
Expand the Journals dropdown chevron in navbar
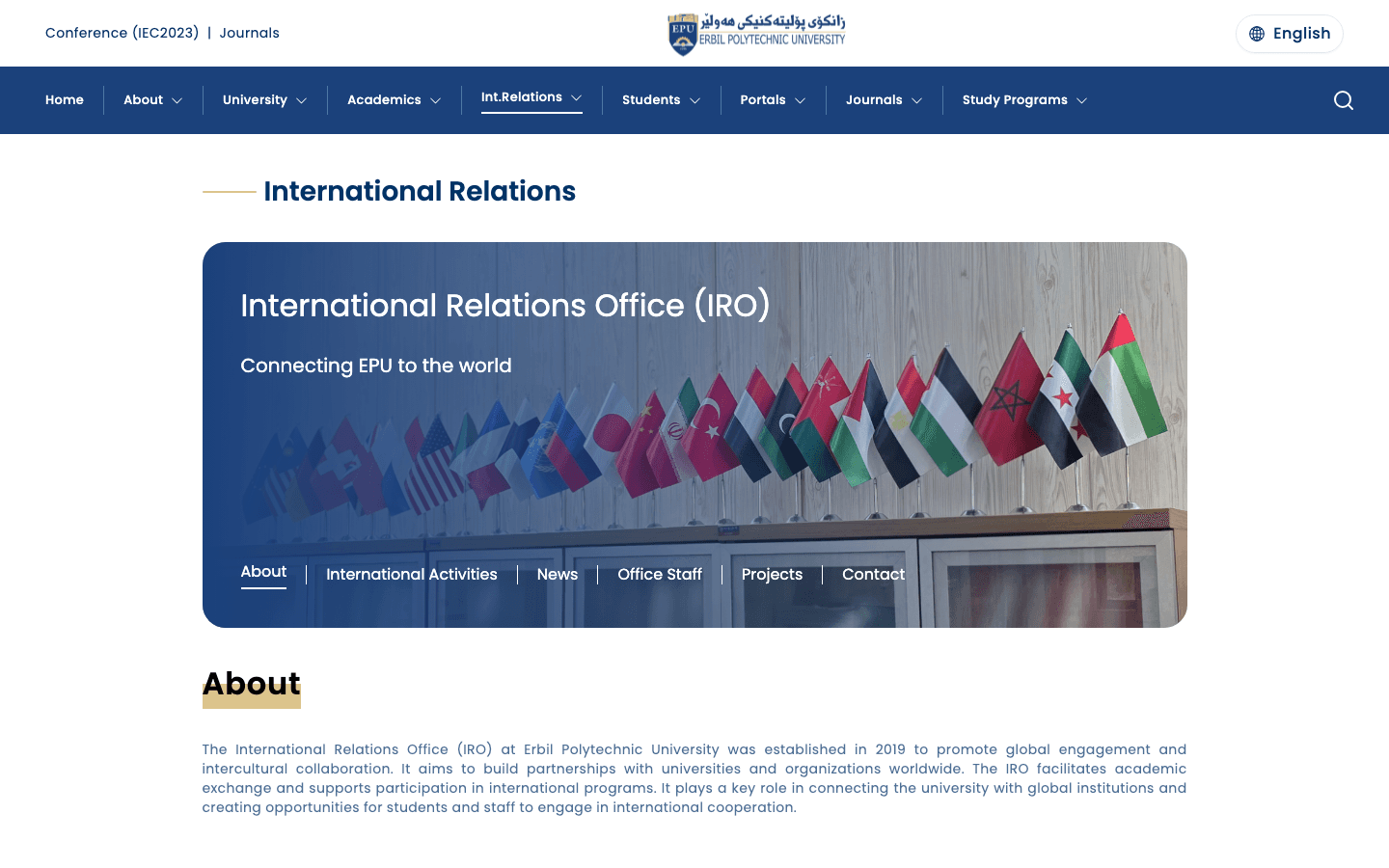point(917,100)
